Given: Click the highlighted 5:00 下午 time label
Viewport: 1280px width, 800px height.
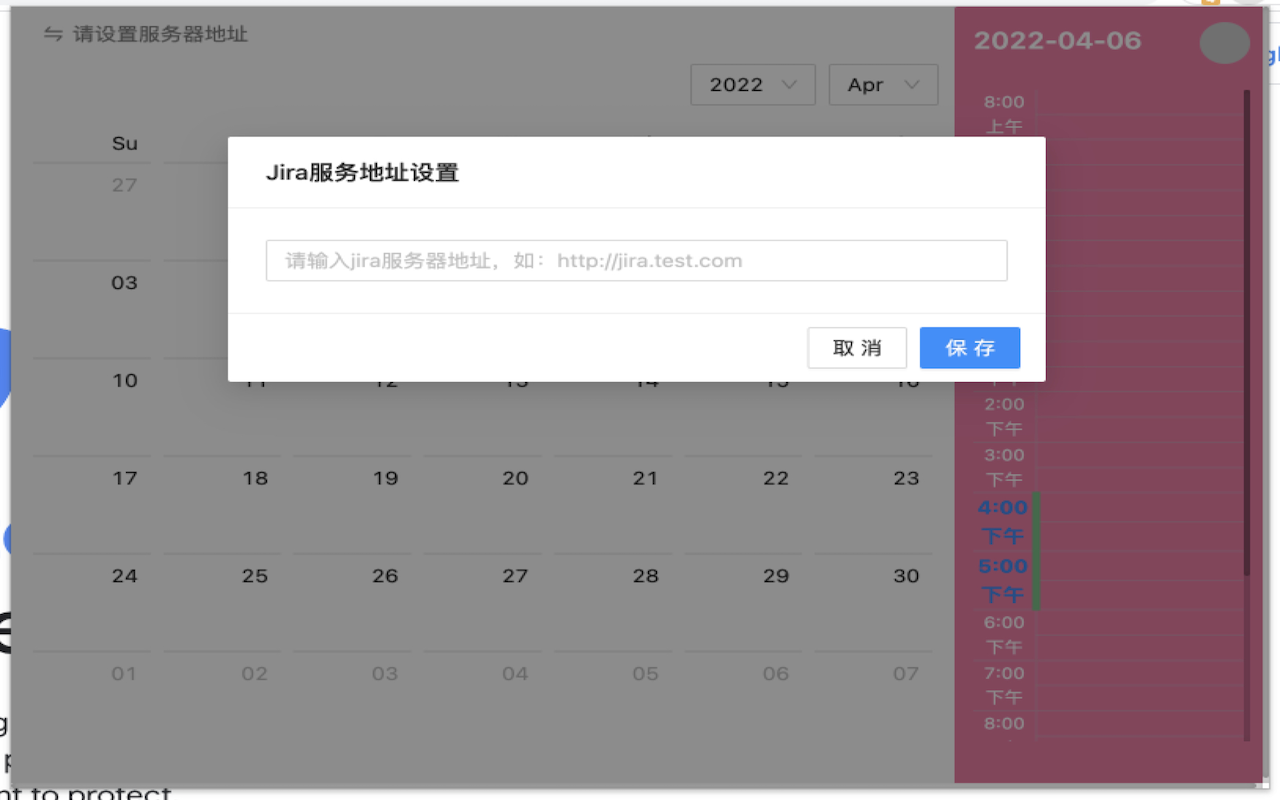Looking at the screenshot, I should (x=1003, y=580).
